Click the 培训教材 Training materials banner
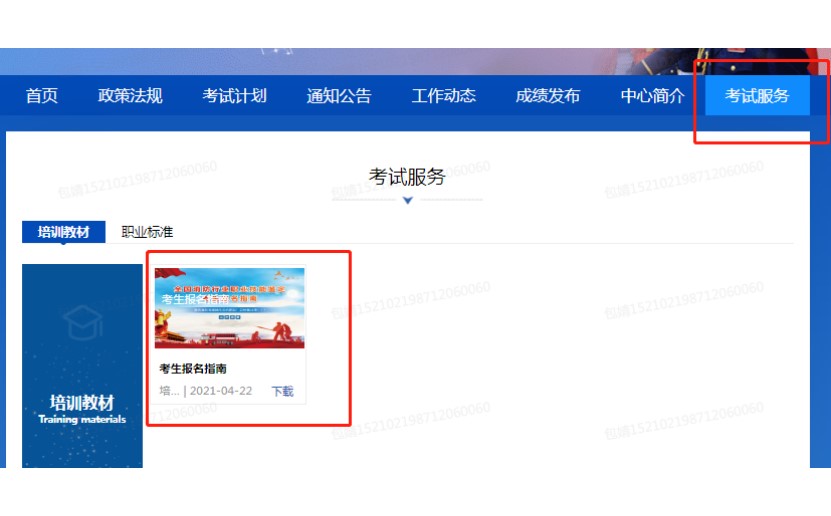The width and height of the screenshot is (831, 516). point(82,366)
